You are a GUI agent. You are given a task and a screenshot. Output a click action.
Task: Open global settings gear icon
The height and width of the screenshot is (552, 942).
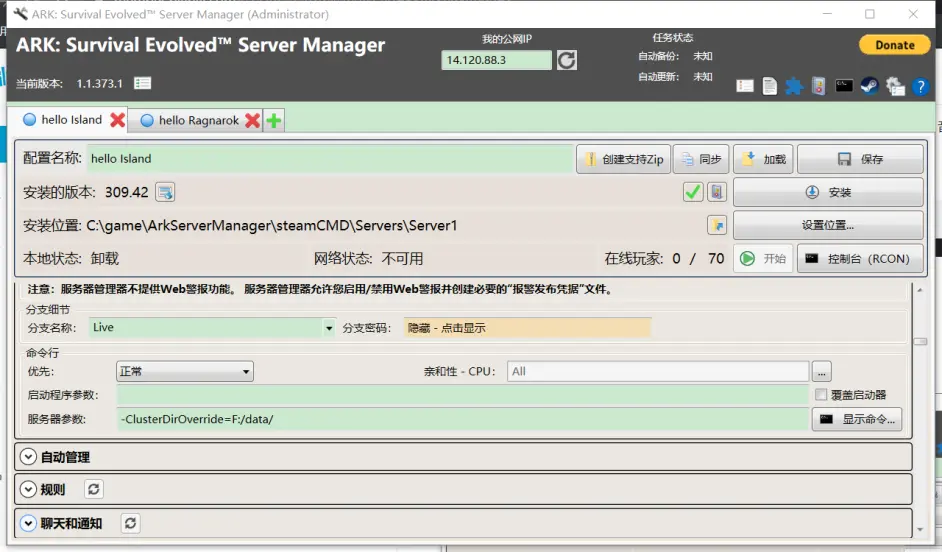[x=895, y=86]
